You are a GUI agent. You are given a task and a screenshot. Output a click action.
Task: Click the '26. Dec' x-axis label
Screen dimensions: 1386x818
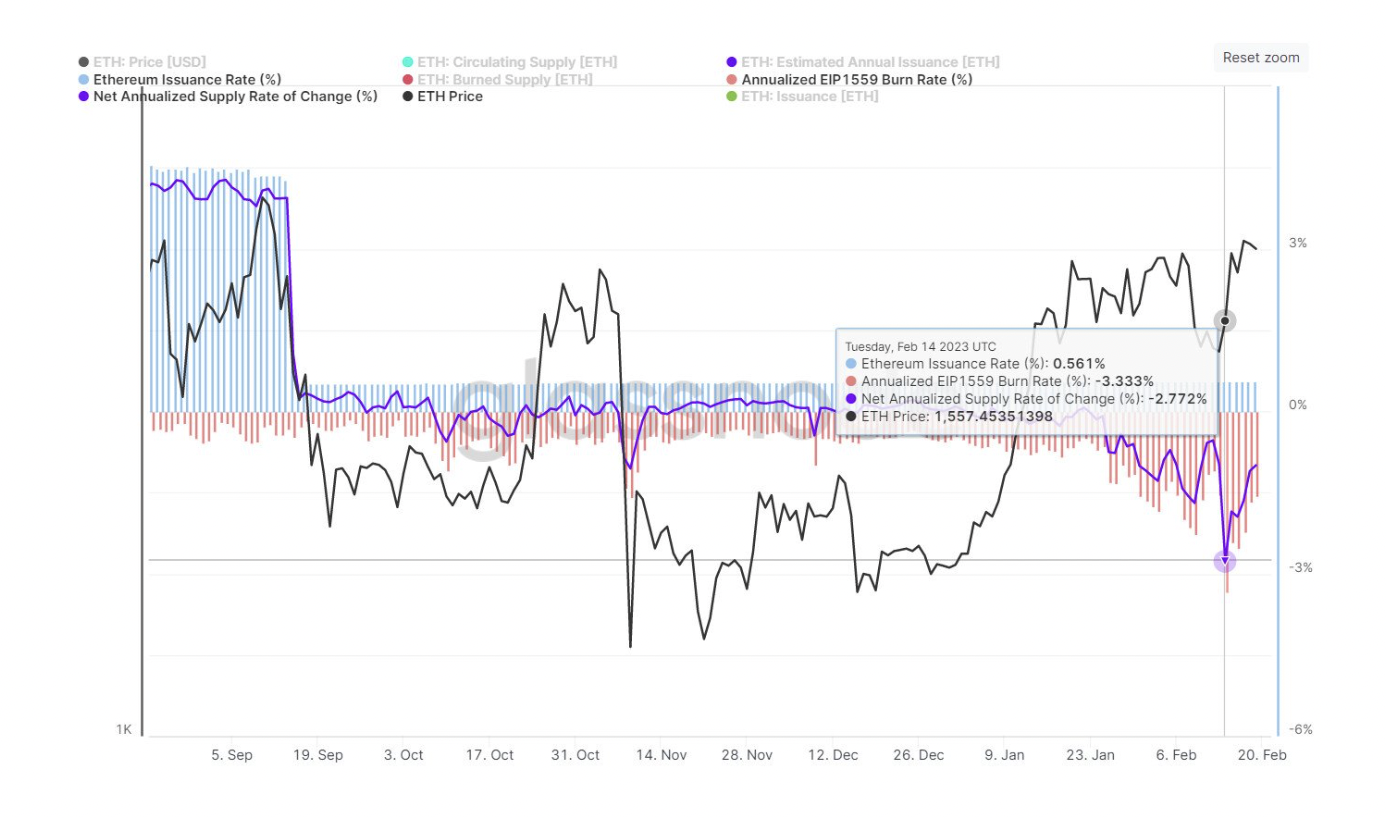919,755
